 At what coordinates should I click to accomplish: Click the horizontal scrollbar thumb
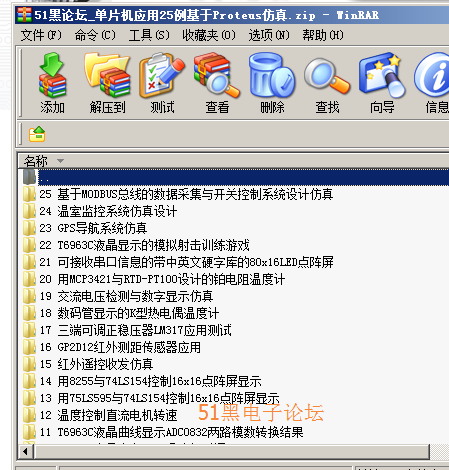point(231,452)
